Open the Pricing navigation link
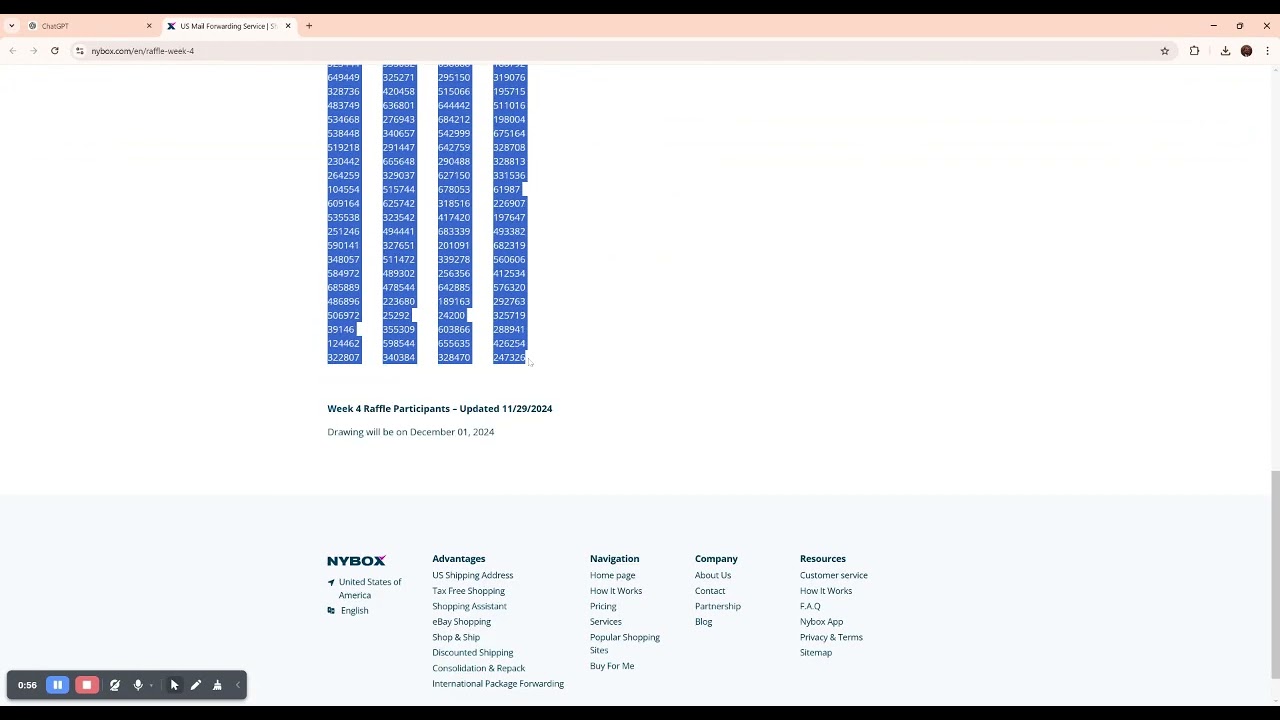This screenshot has height=720, width=1280. pos(603,606)
